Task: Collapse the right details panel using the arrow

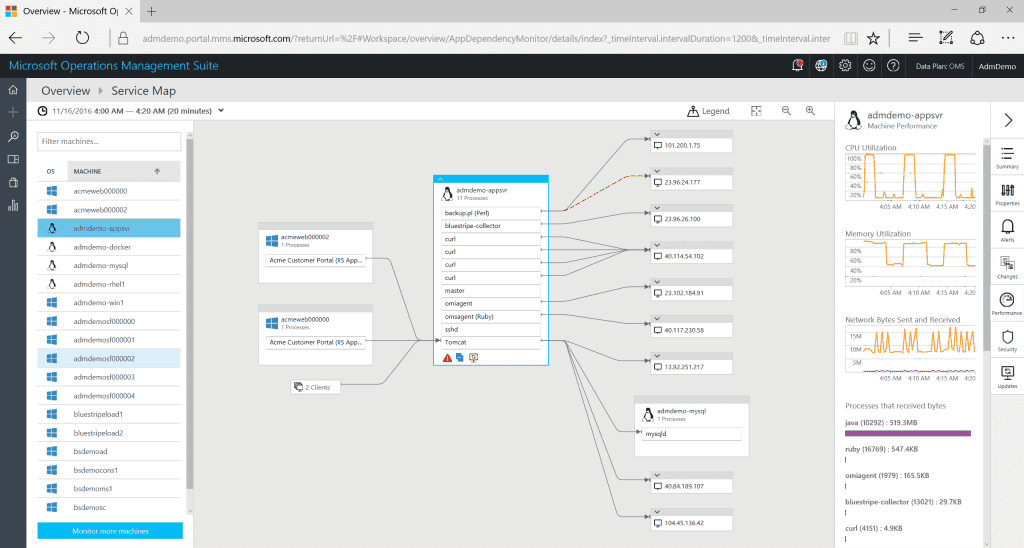Action: [1007, 120]
